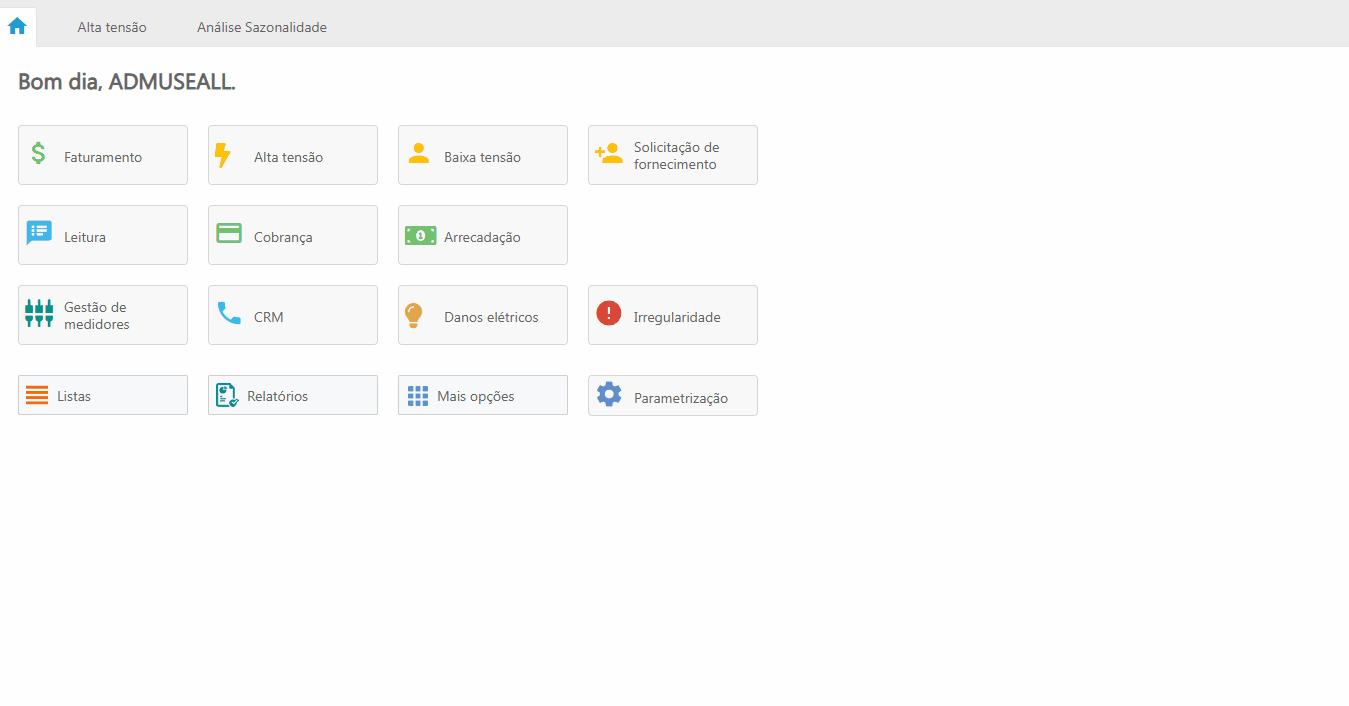Open the Análise Sazonalidade tab
1349x706 pixels.
[x=262, y=27]
